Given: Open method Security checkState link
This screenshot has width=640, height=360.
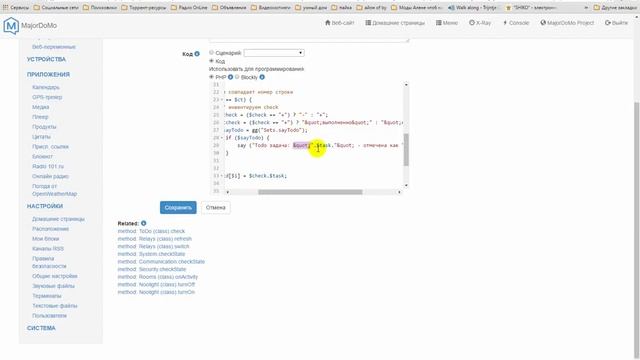Looking at the screenshot, I should 151,269.
